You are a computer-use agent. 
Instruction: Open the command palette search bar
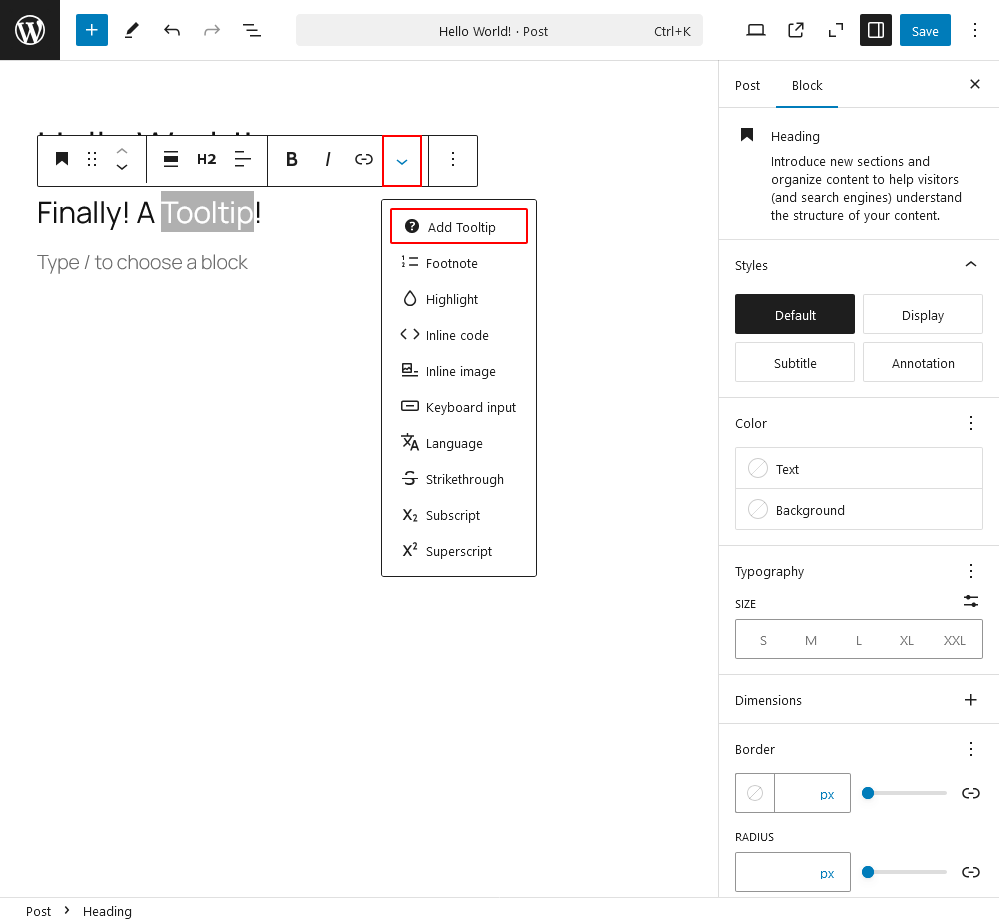click(499, 31)
